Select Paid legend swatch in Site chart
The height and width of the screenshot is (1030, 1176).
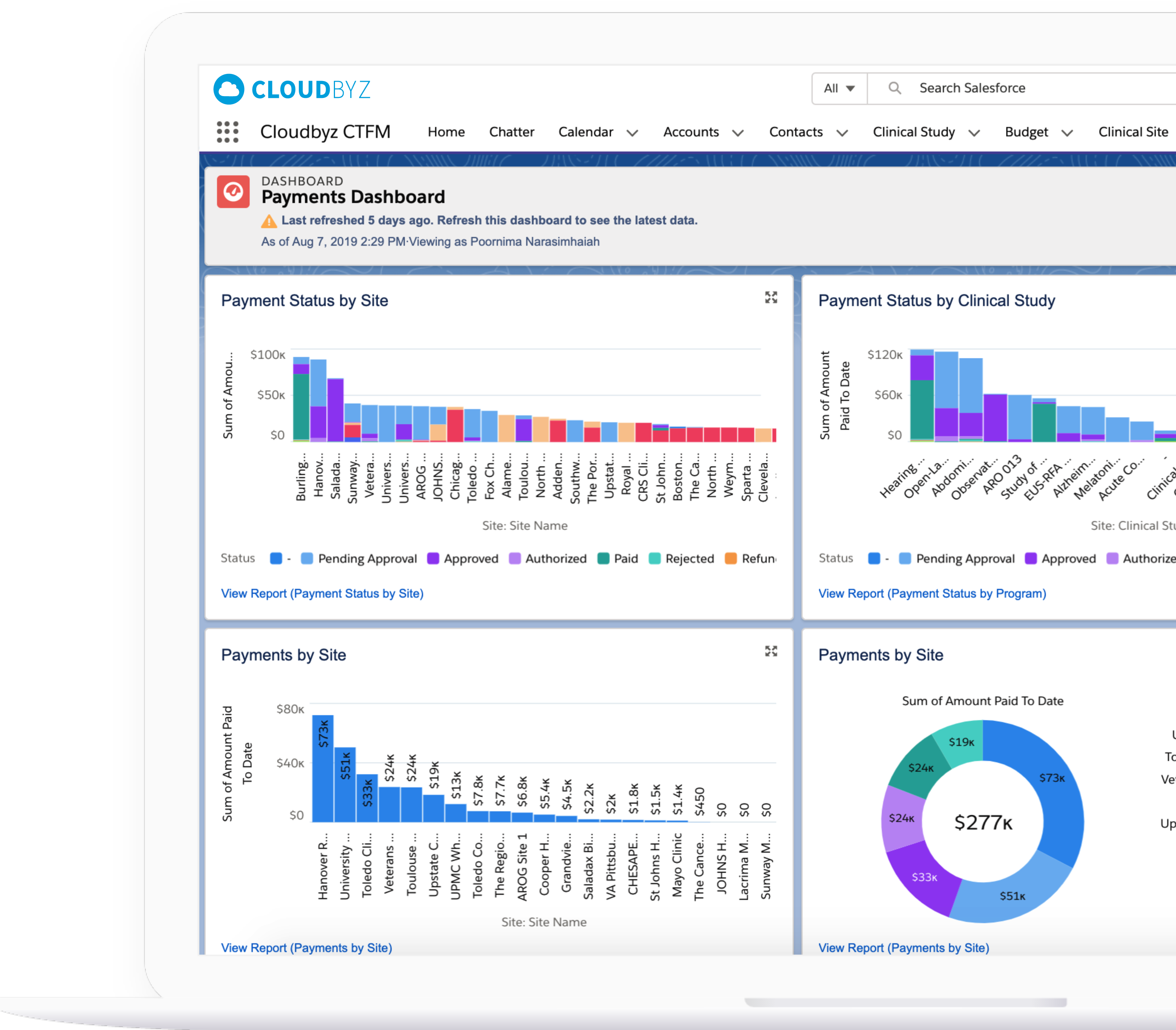point(604,559)
